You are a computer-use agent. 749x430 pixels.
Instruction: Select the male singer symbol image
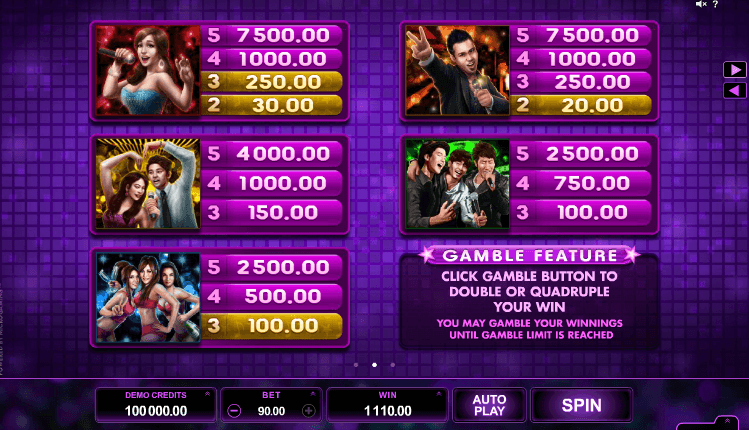point(457,70)
